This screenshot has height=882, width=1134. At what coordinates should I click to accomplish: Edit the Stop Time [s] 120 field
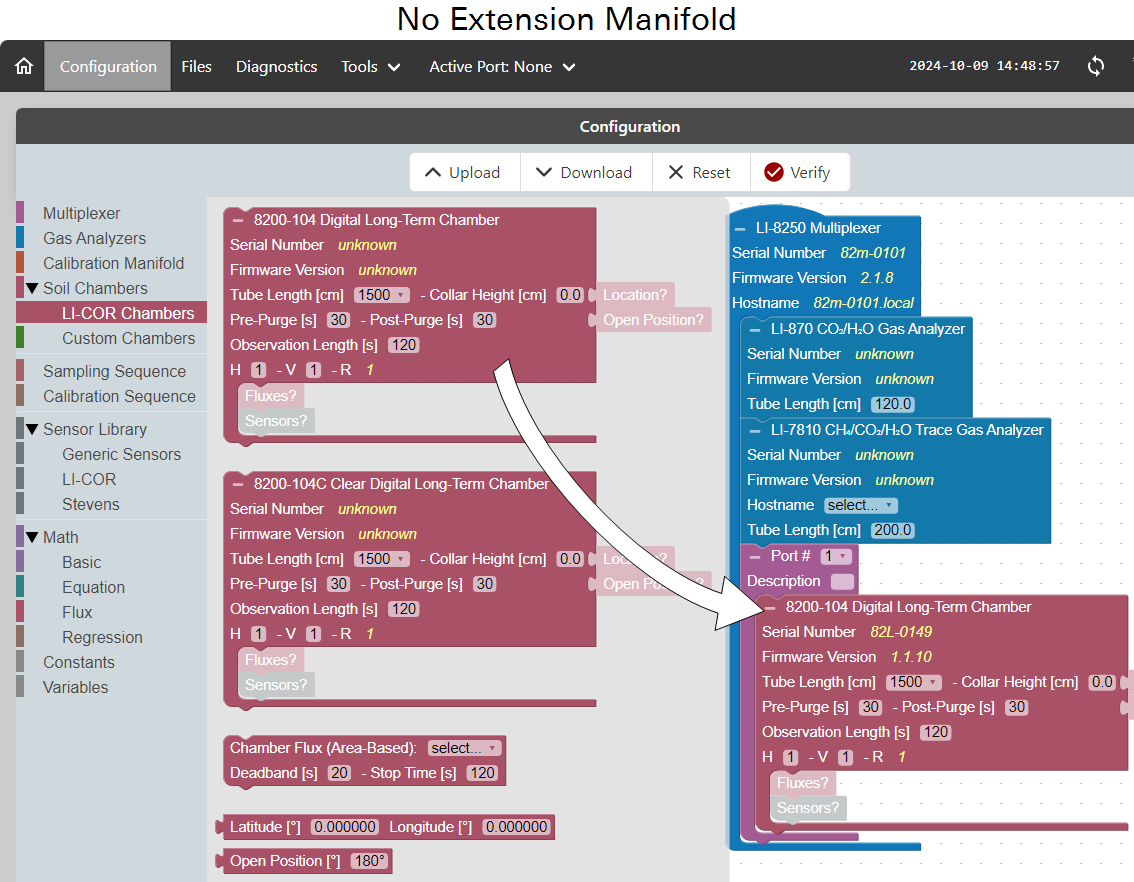[482, 773]
